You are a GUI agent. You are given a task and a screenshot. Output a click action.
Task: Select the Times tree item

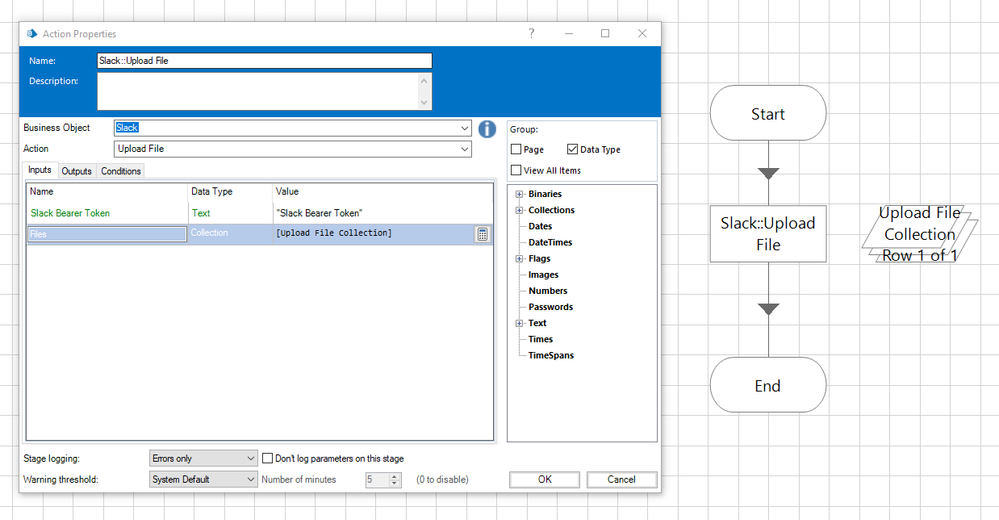tap(540, 339)
